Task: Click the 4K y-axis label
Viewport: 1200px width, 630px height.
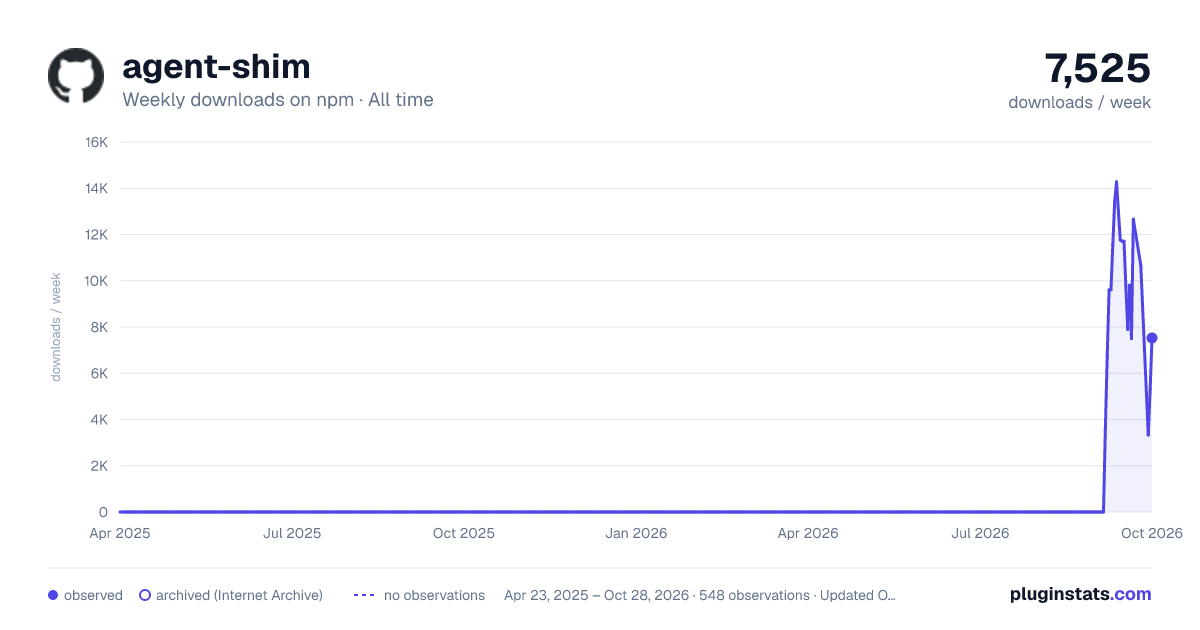Action: (x=101, y=420)
